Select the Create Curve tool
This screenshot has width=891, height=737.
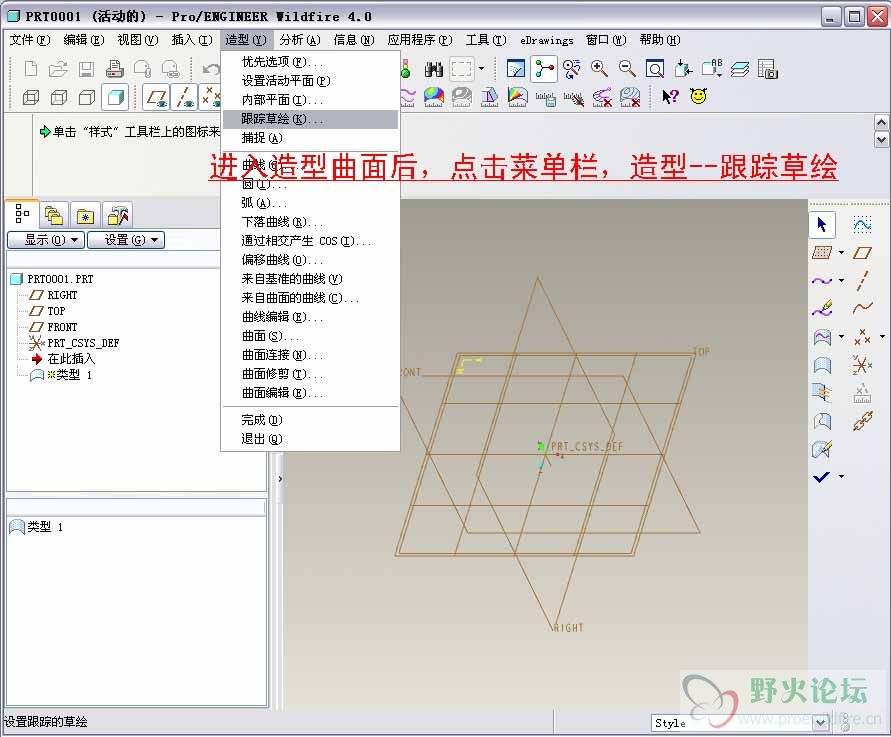(822, 280)
